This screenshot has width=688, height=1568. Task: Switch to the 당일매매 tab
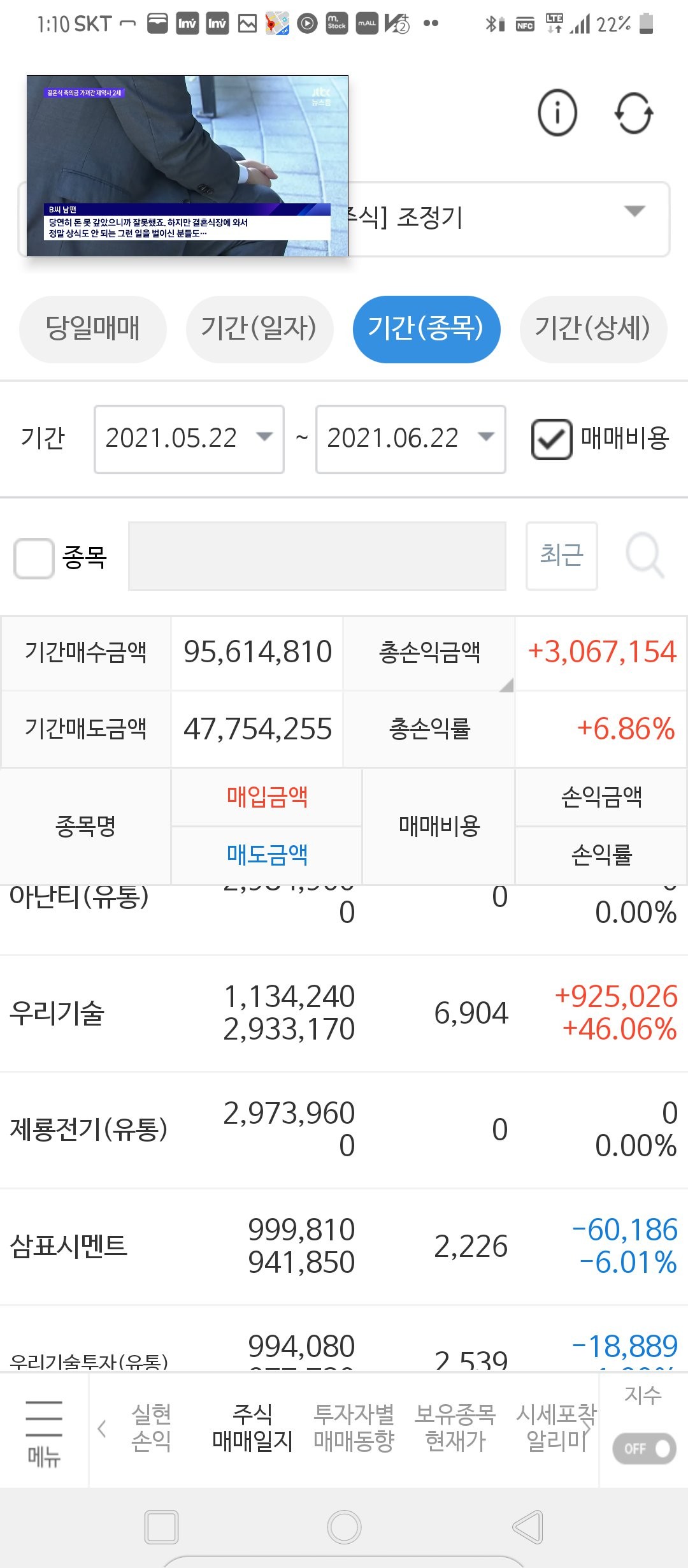93,329
